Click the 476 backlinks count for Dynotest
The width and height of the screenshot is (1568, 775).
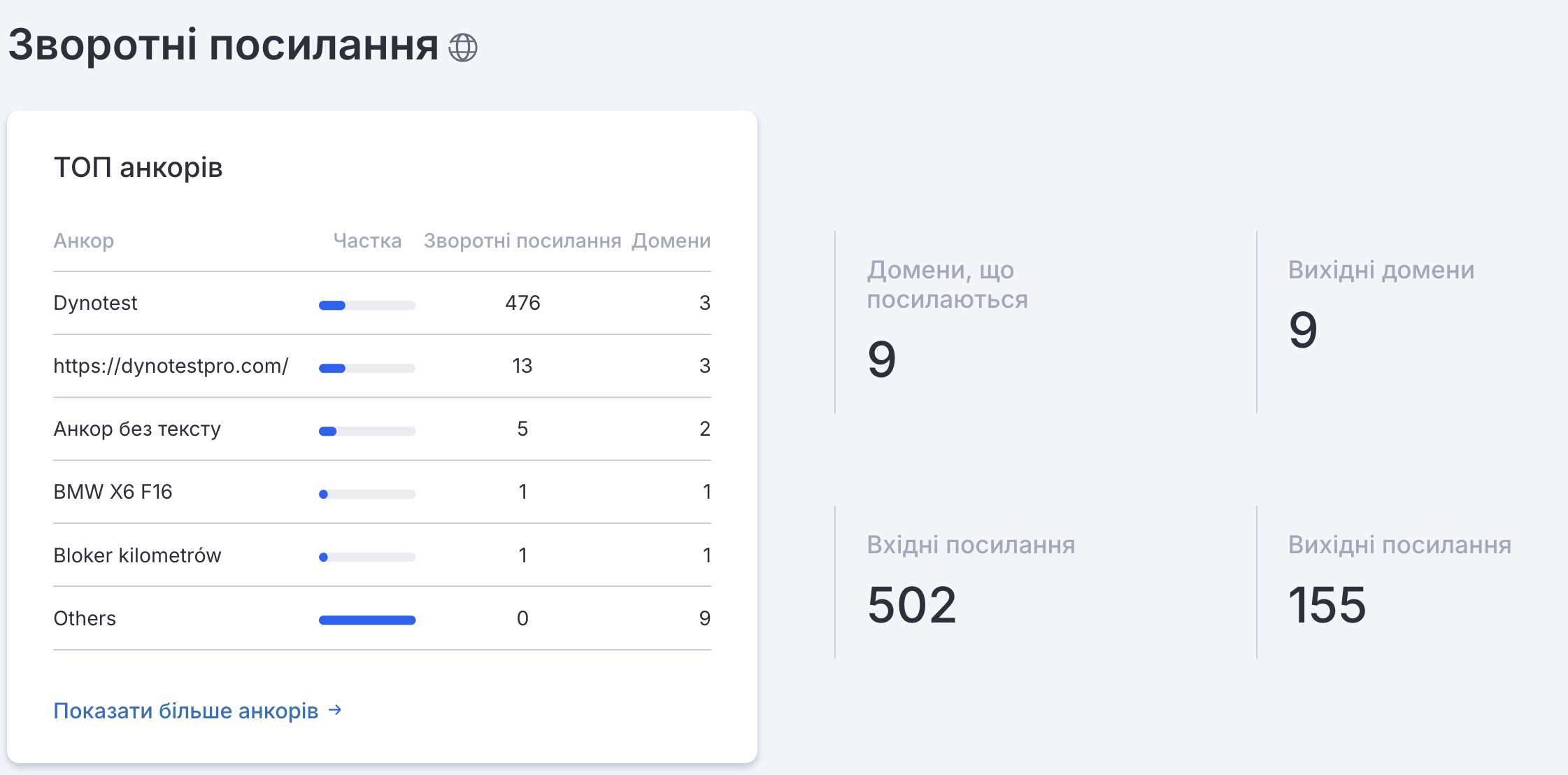(x=522, y=303)
